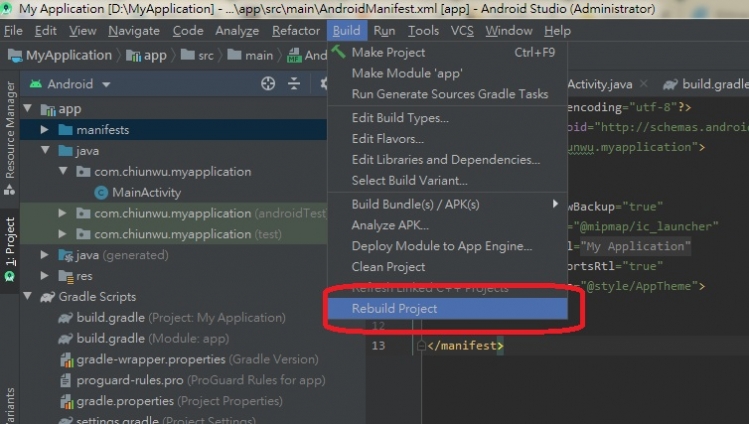
Task: Click the 1: Project tool window button
Action: click(10, 248)
